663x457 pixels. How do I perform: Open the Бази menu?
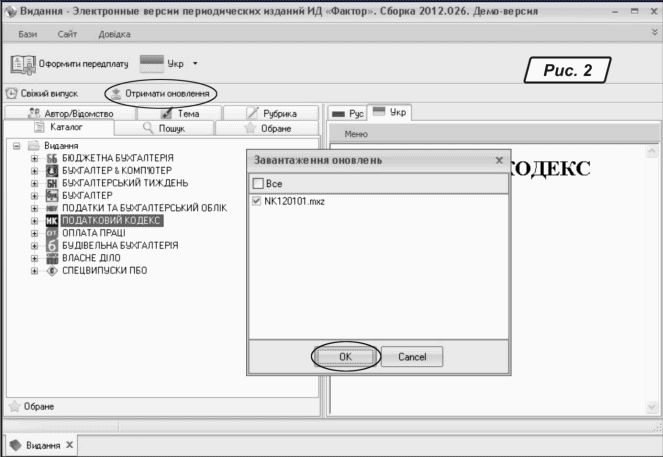pyautogui.click(x=27, y=34)
